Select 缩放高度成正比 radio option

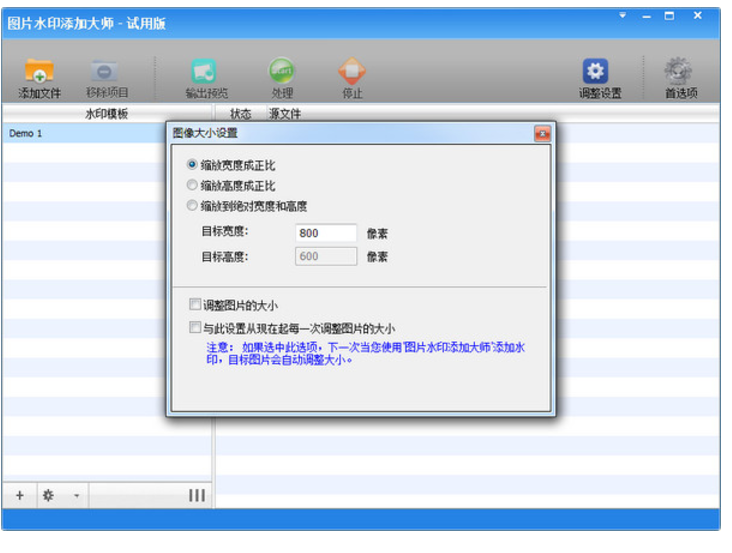click(x=193, y=185)
